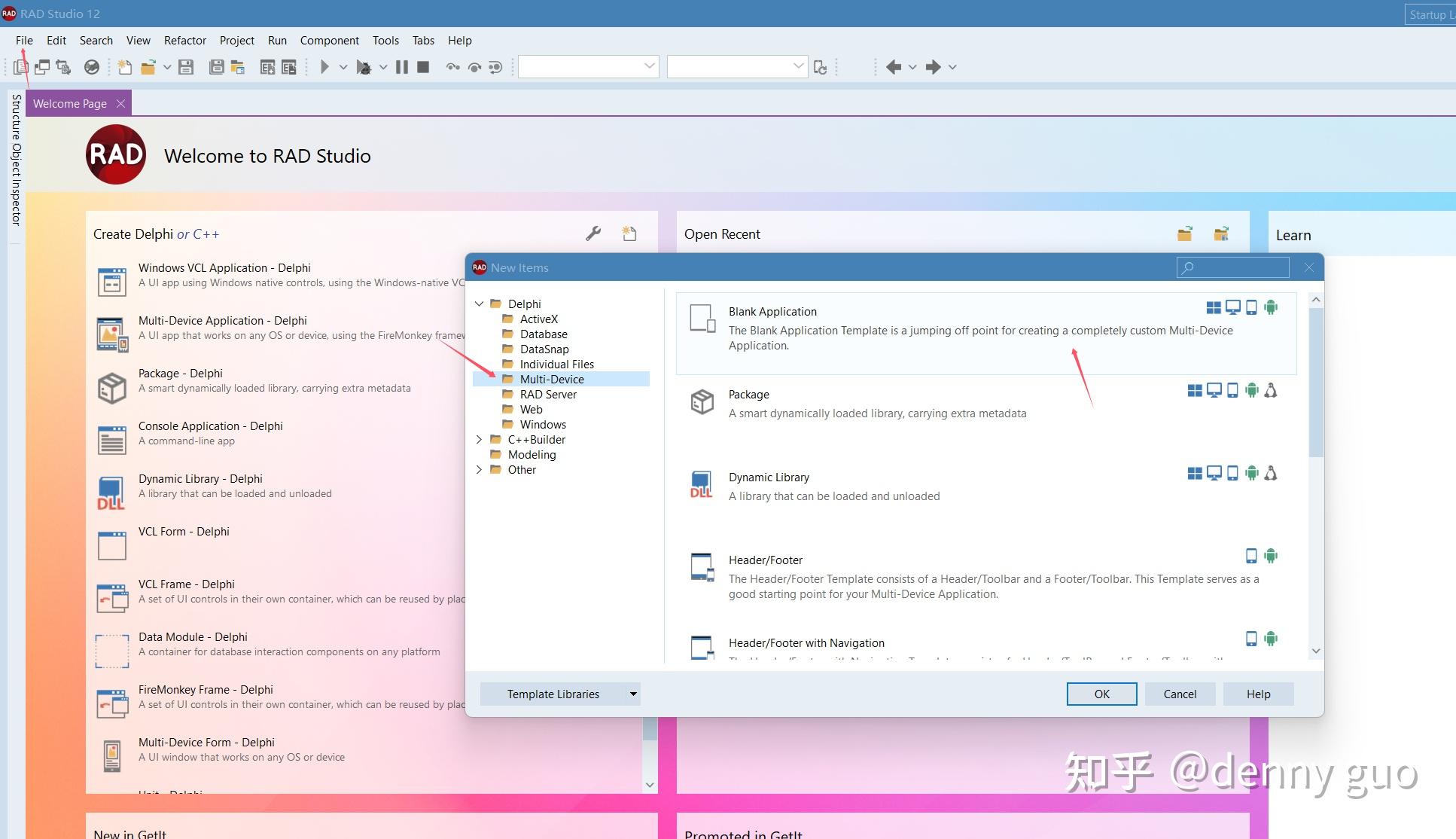Viewport: 1456px width, 839px height.
Task: Open the Component menu
Action: coord(330,41)
